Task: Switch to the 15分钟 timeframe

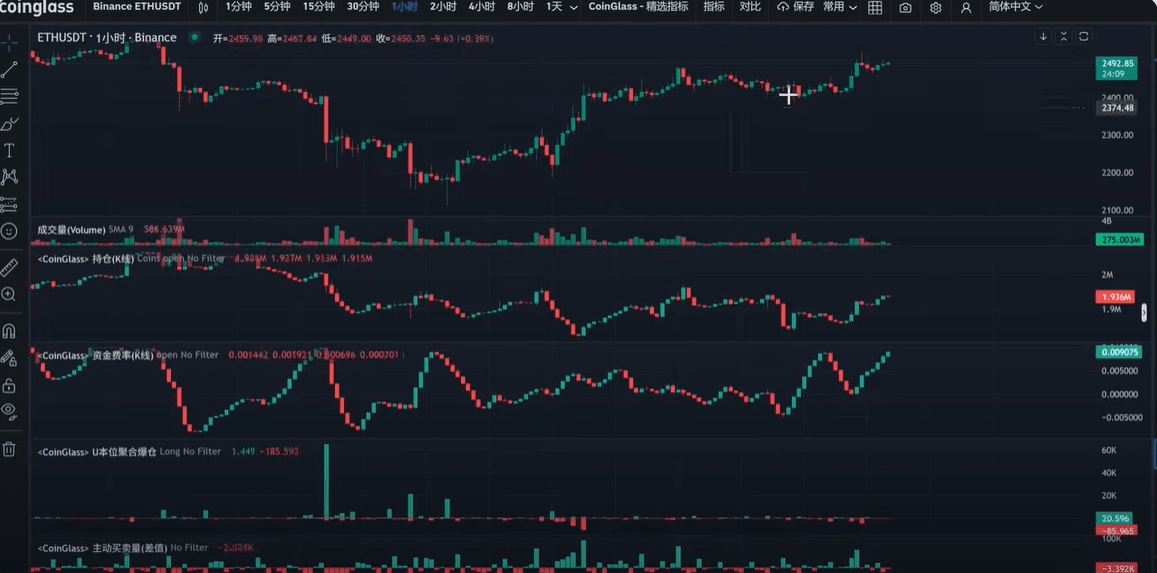Action: click(318, 7)
